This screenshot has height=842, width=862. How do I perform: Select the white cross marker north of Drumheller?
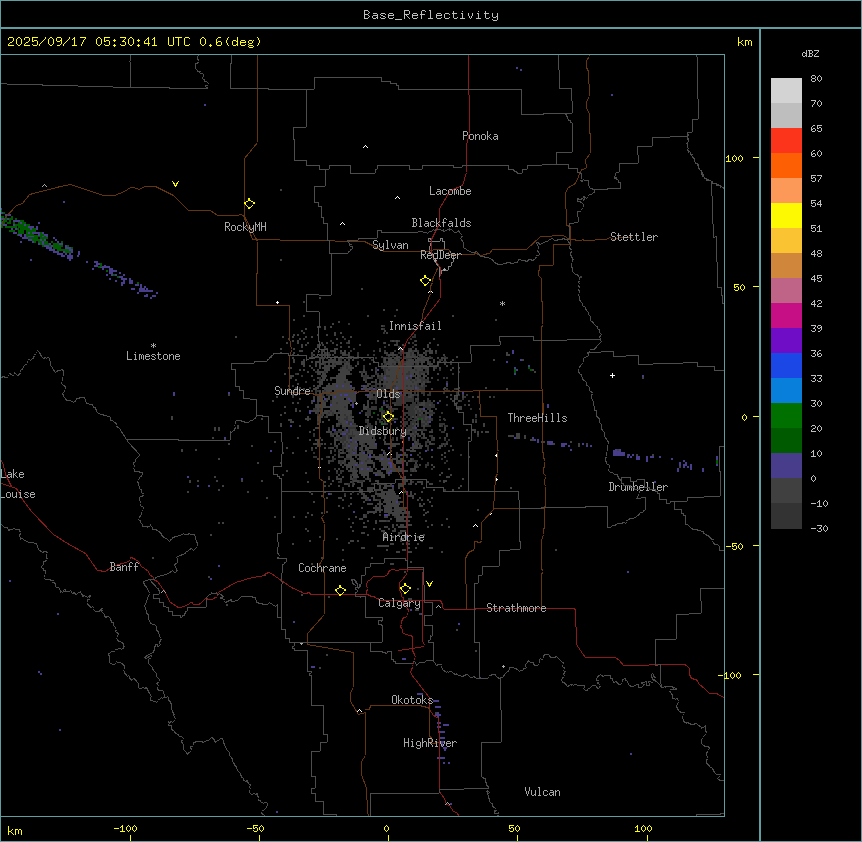[x=612, y=375]
